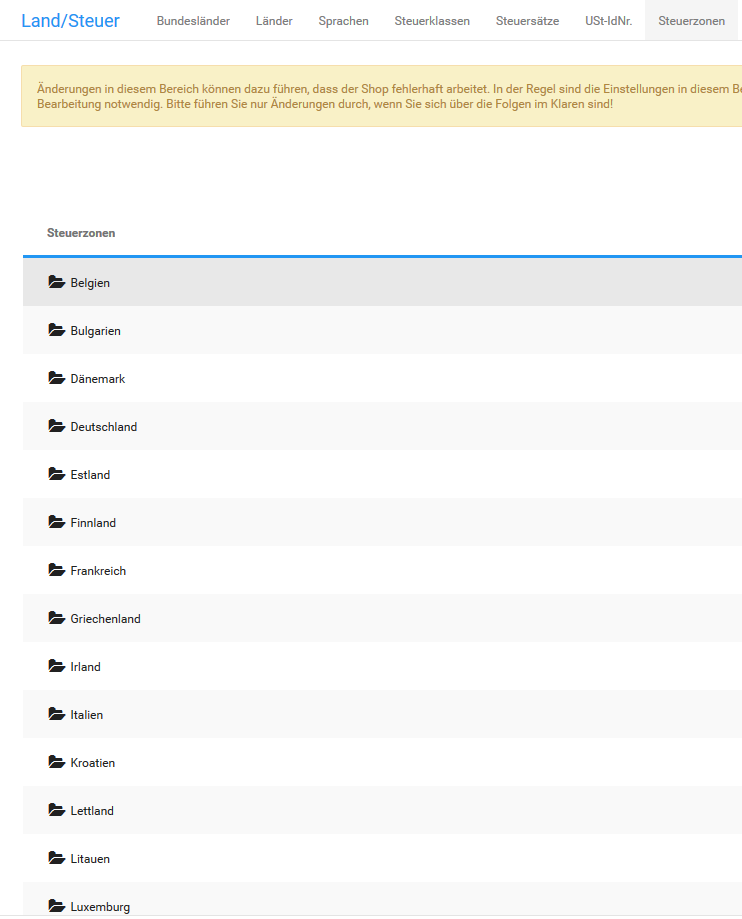This screenshot has width=742, height=919.
Task: Click the folder icon next to Griechenland
Action: [56, 618]
